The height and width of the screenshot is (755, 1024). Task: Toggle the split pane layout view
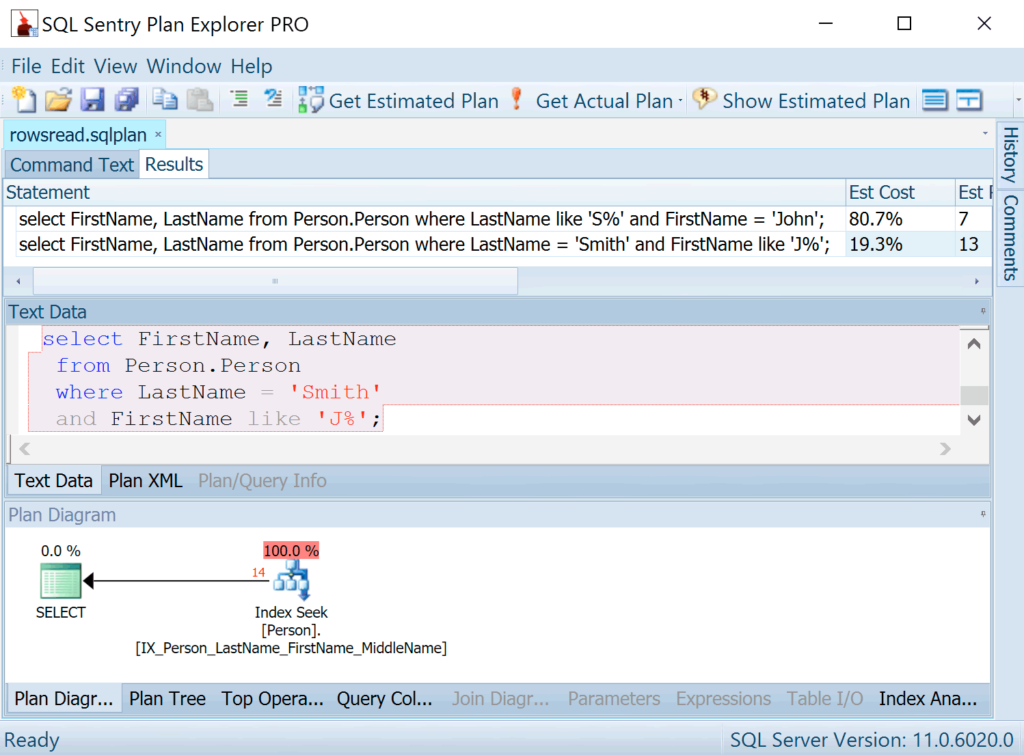pyautogui.click(x=969, y=100)
